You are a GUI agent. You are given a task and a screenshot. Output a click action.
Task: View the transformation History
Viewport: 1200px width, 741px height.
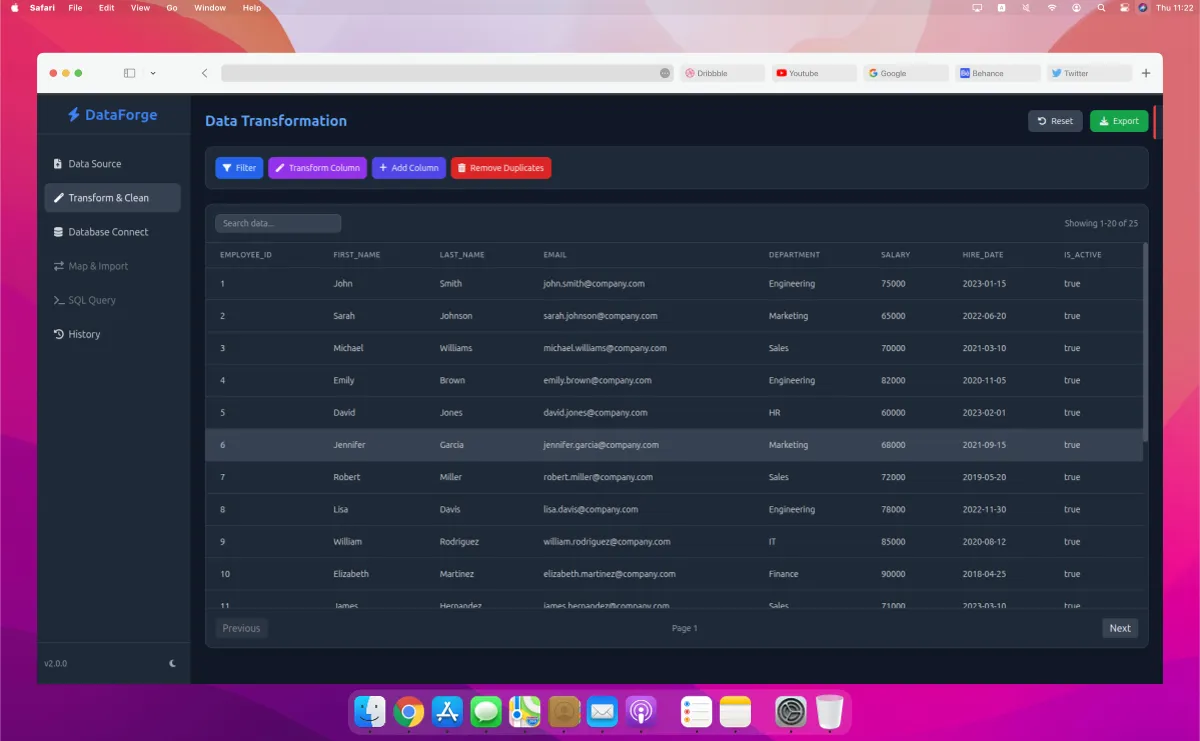[84, 333]
